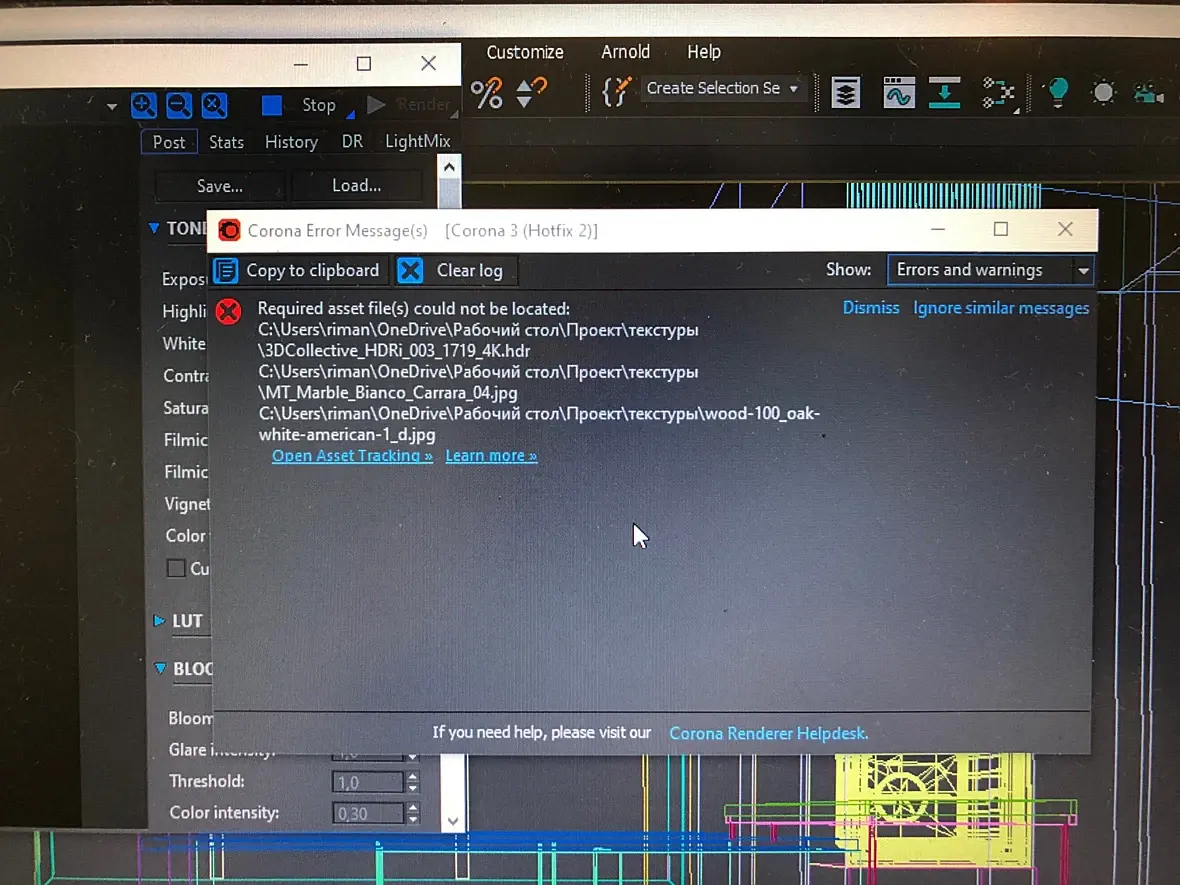Enable the Cu checkbox under Color
Screen dimensions: 1180x885
pos(176,568)
